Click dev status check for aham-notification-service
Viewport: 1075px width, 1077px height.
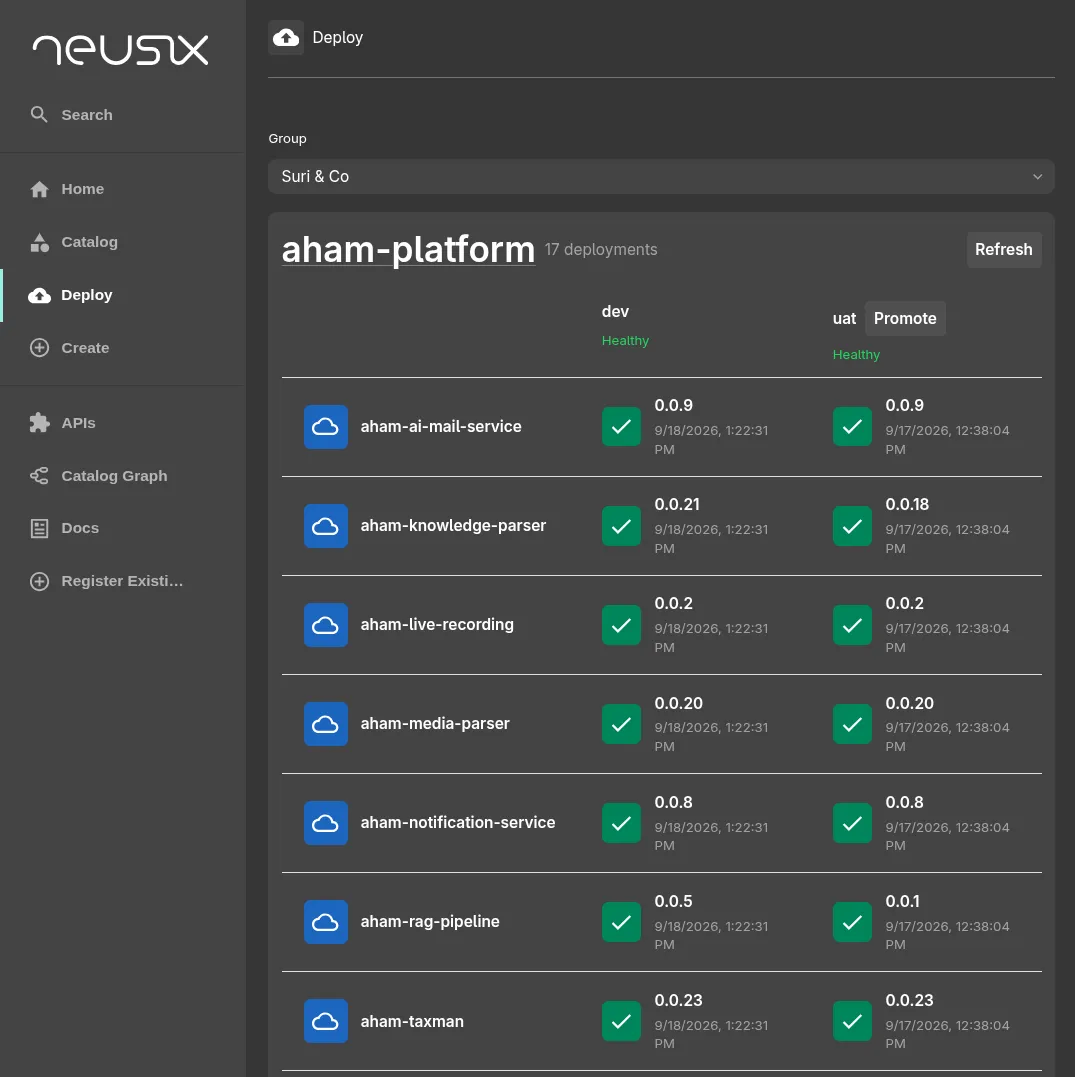621,823
